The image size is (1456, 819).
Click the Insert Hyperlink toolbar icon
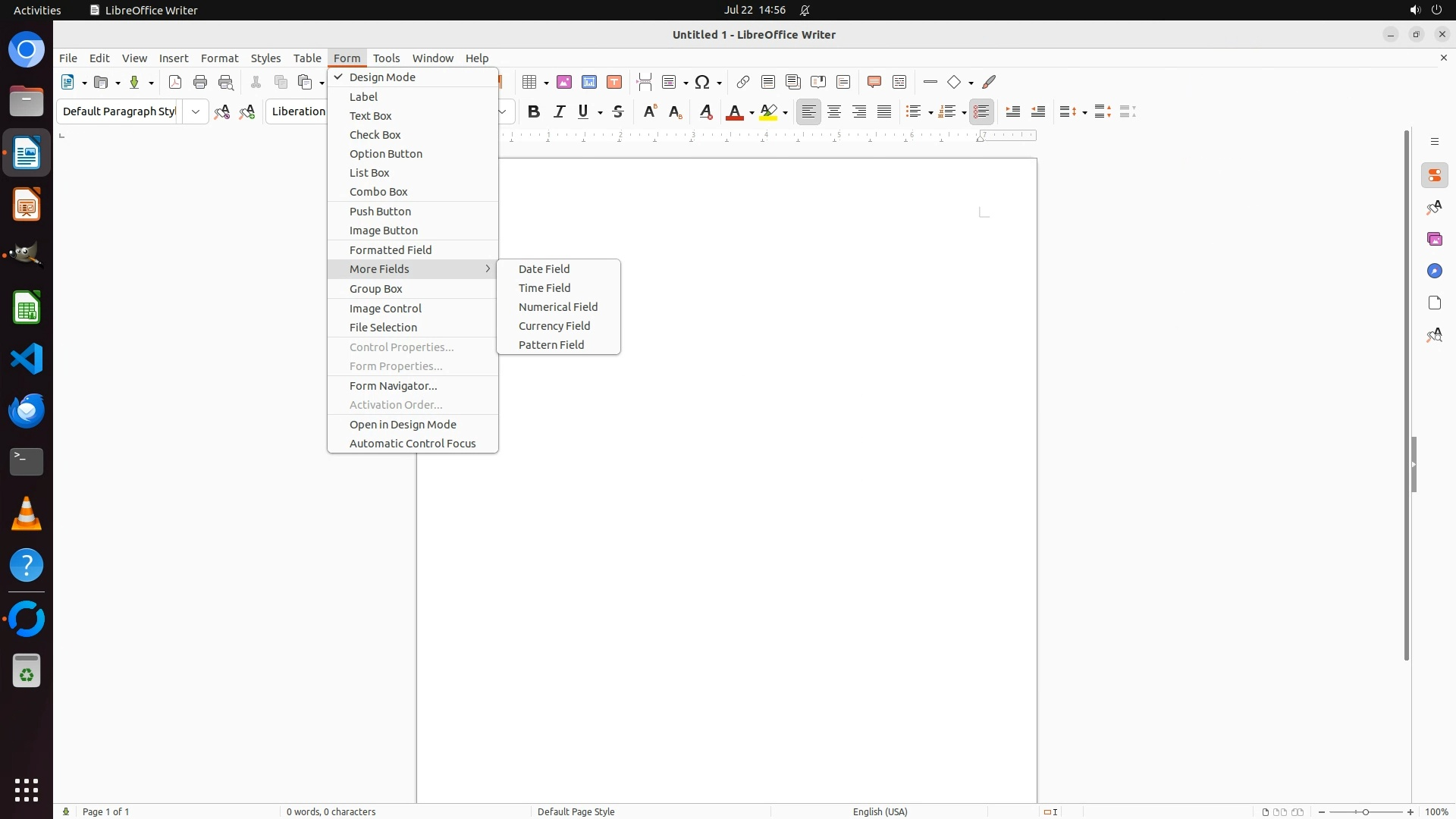[743, 82]
